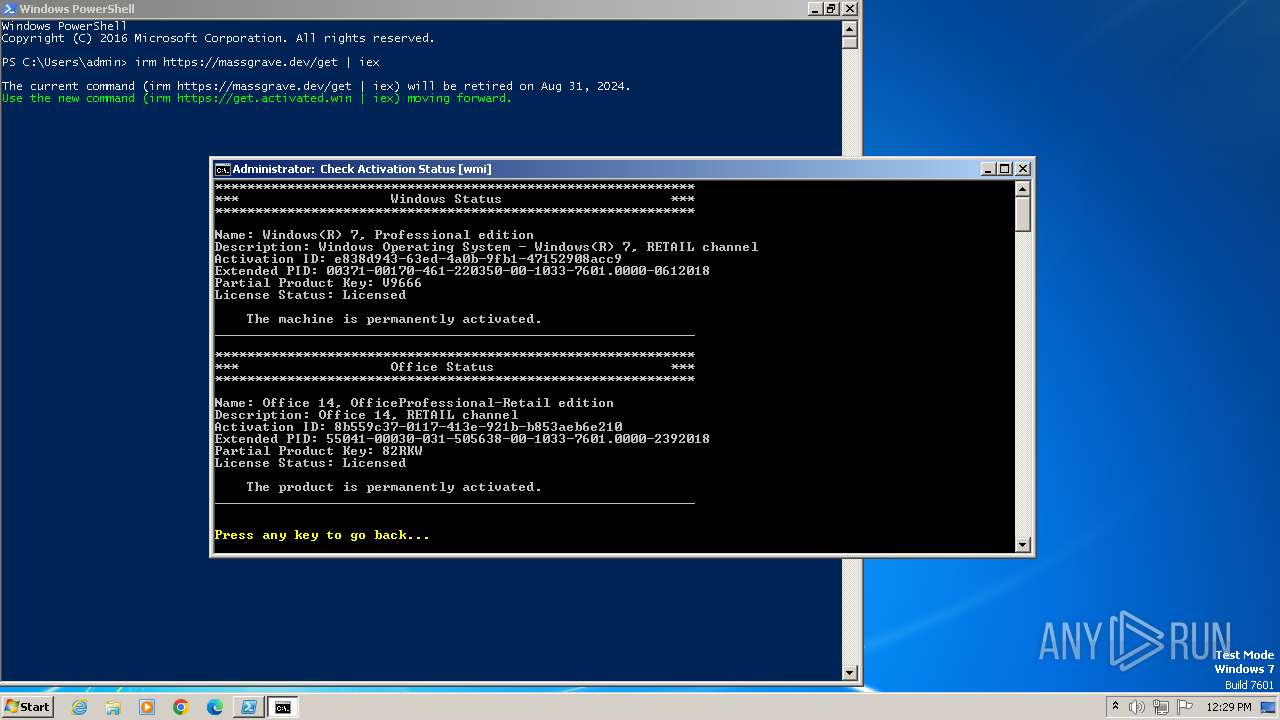Open Windows Media Player taskbar icon
Viewport: 1280px width, 720px height.
[147, 707]
